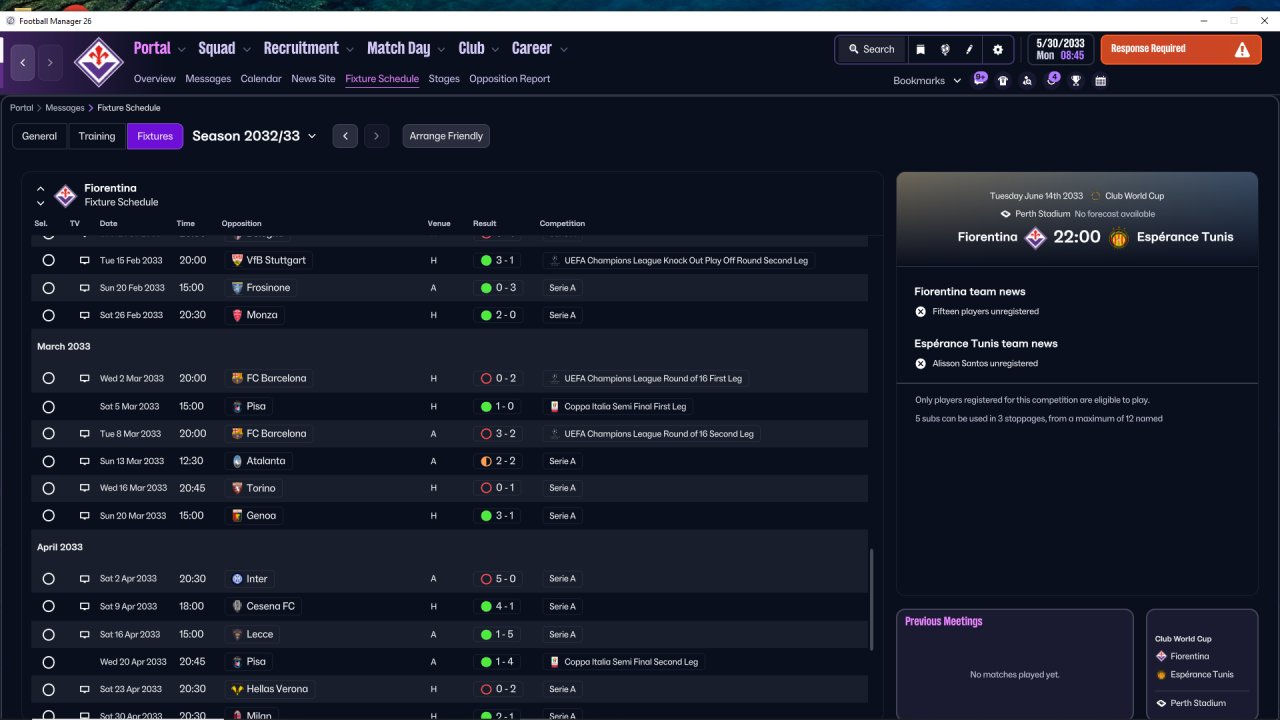Click the up chevron beside Fiorentina
The height and width of the screenshot is (720, 1280).
coord(41,188)
